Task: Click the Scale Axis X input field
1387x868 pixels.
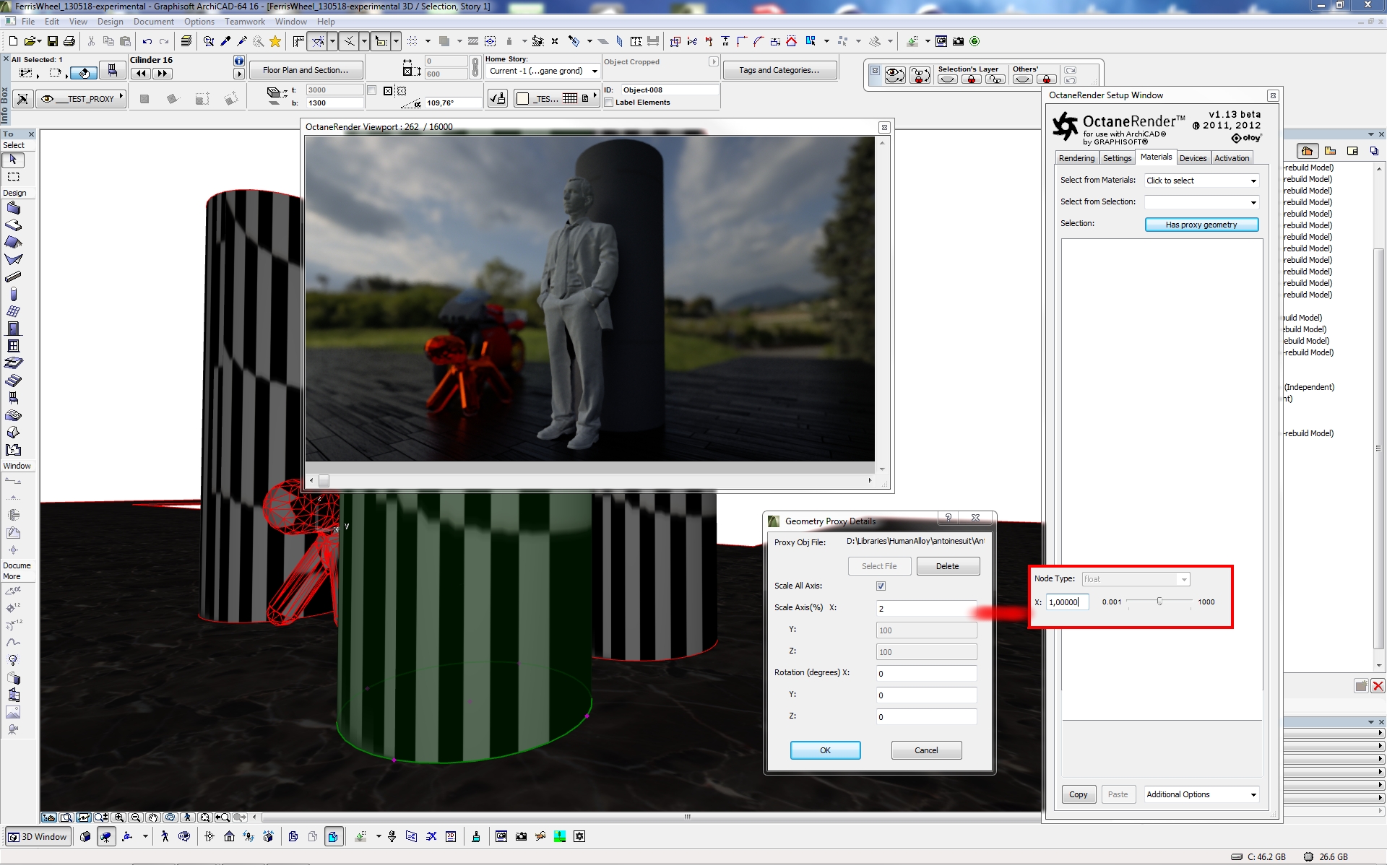Action: click(925, 609)
